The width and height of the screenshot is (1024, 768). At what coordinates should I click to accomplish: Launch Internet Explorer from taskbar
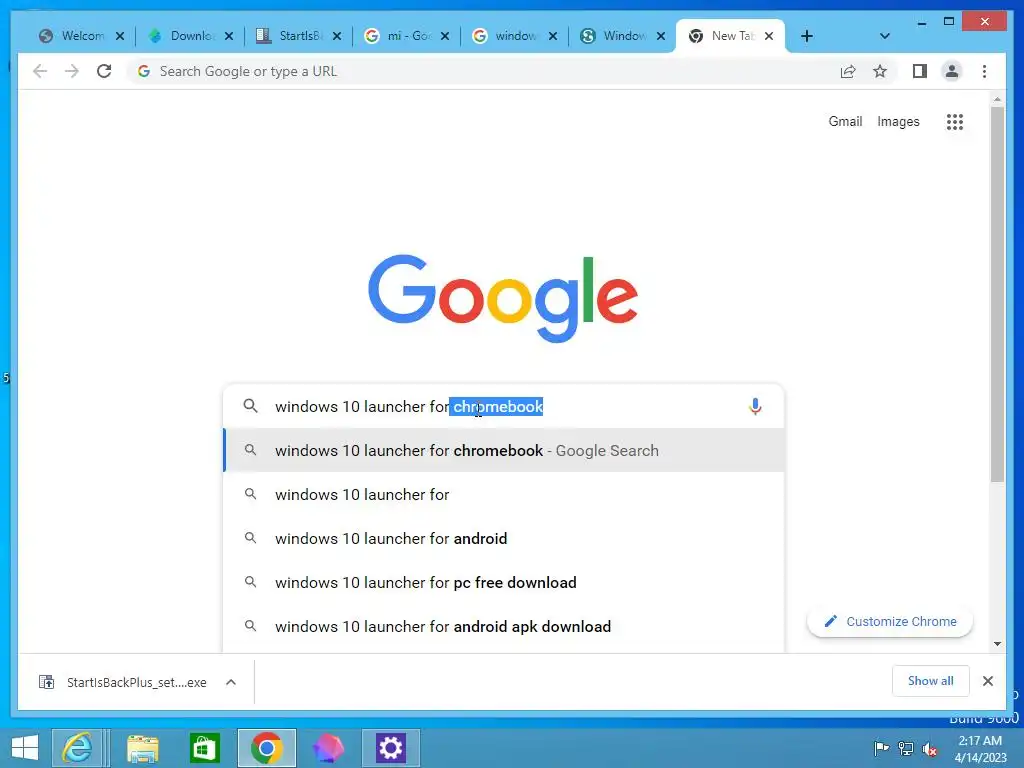[x=77, y=748]
